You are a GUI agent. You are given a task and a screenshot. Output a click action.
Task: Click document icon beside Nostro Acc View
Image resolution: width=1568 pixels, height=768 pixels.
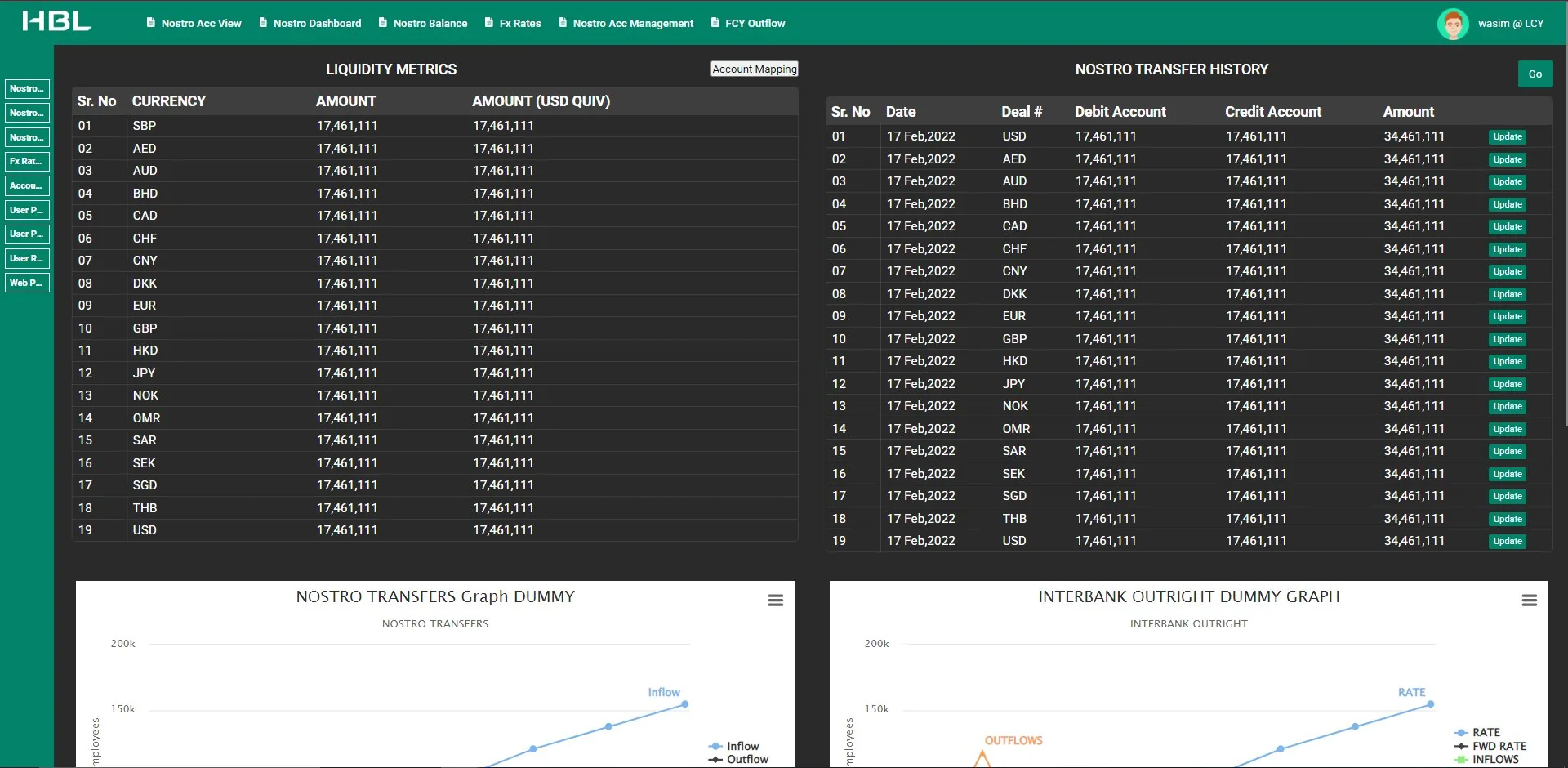[x=151, y=23]
